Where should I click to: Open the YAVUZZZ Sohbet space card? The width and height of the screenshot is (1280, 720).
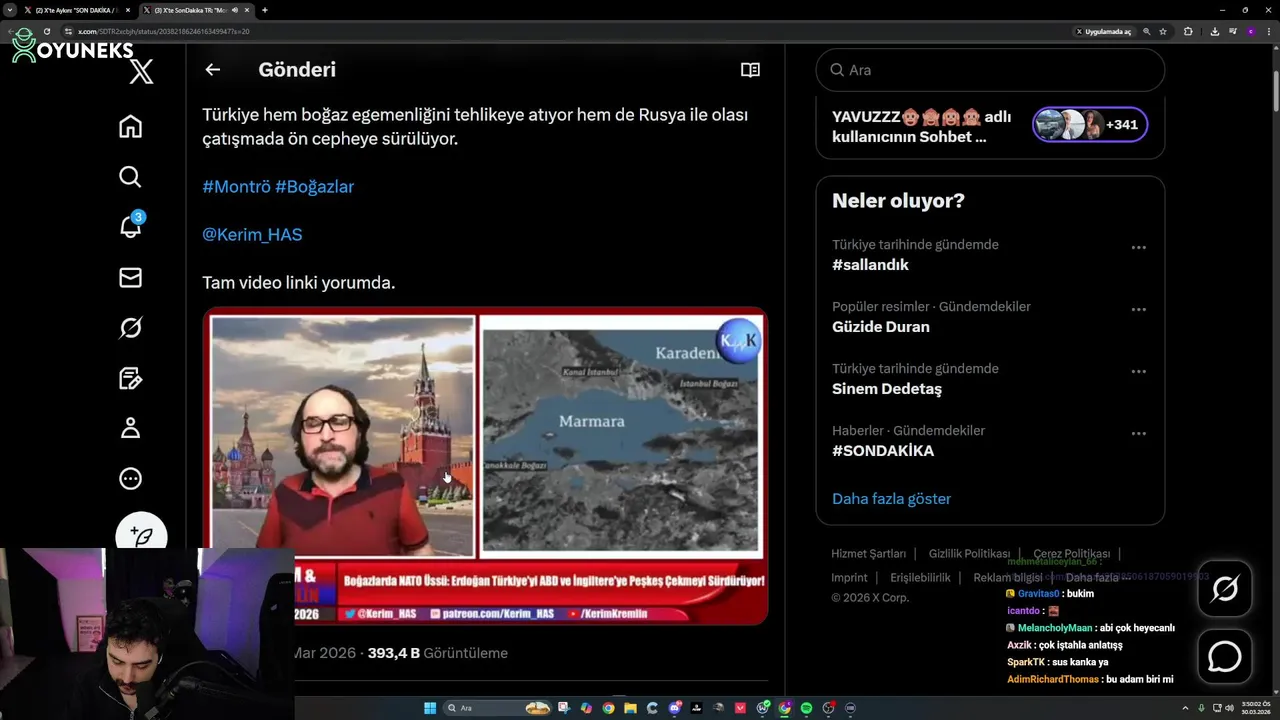click(990, 127)
